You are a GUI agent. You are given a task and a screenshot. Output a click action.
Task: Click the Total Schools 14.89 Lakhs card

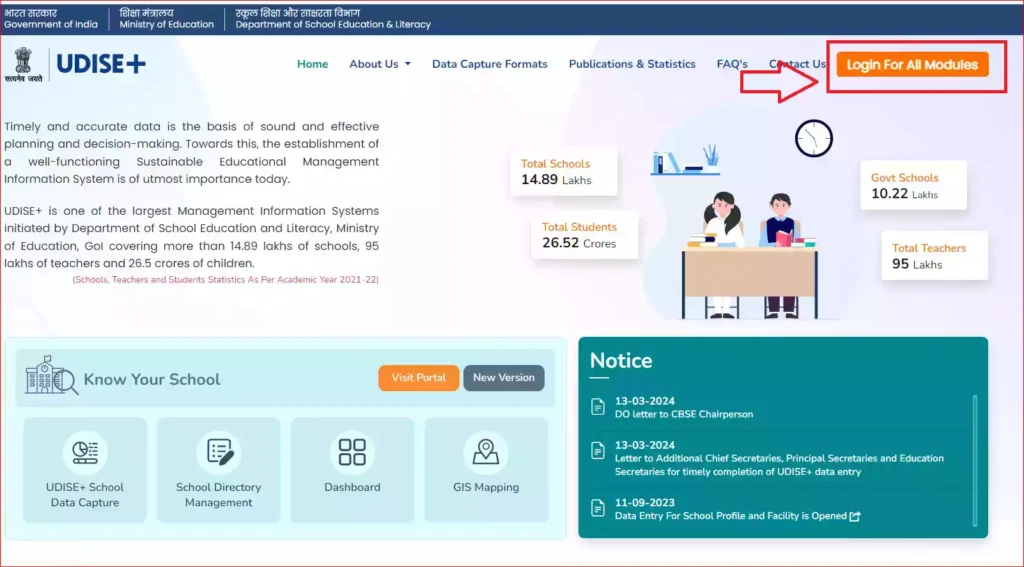point(564,171)
